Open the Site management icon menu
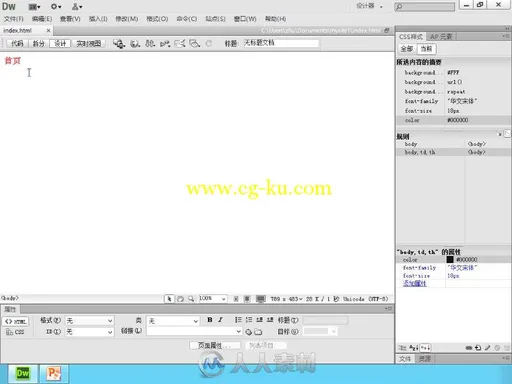512x384 pixels. [x=77, y=7]
